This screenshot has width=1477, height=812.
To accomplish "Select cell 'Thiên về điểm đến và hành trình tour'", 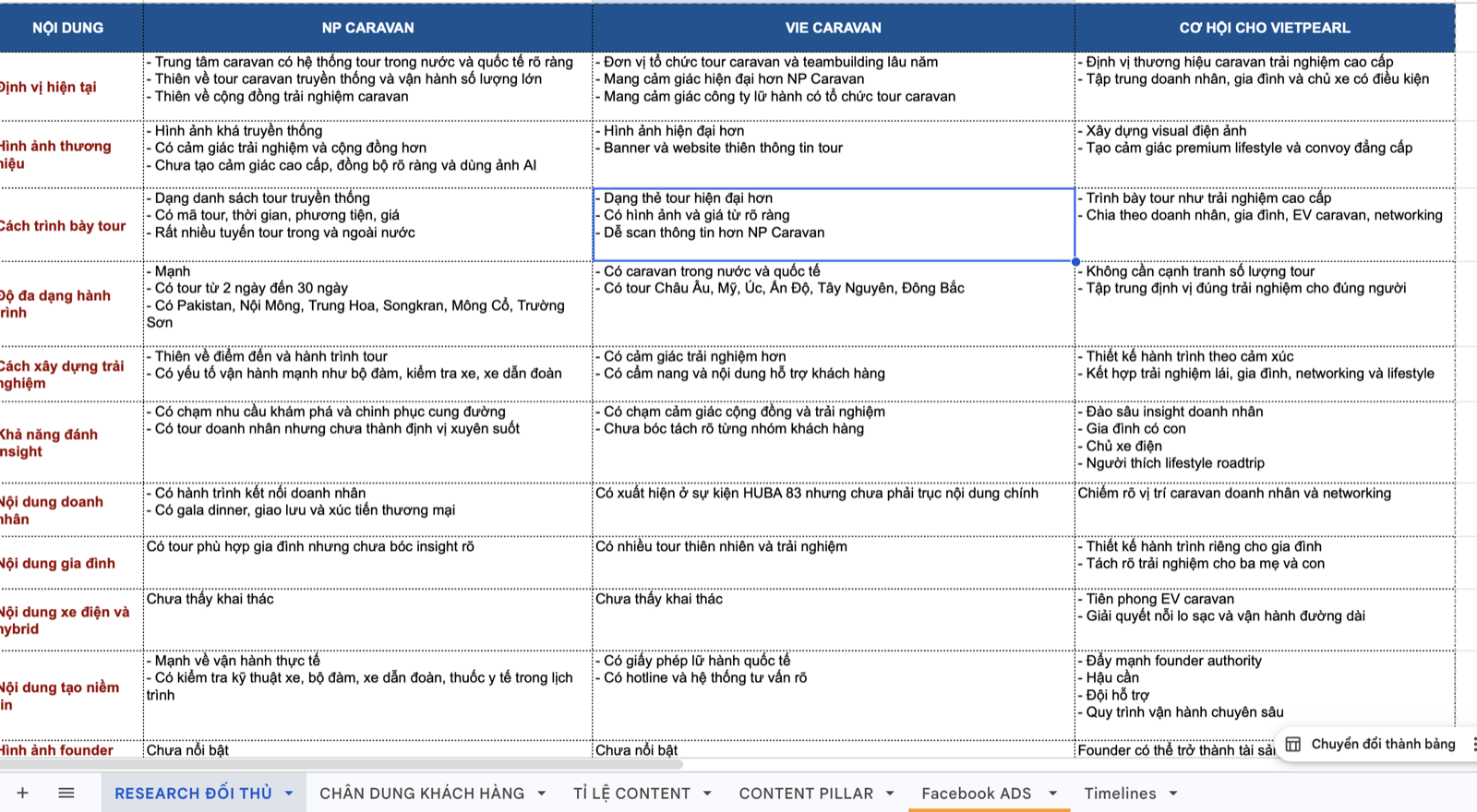I will tap(367, 374).
